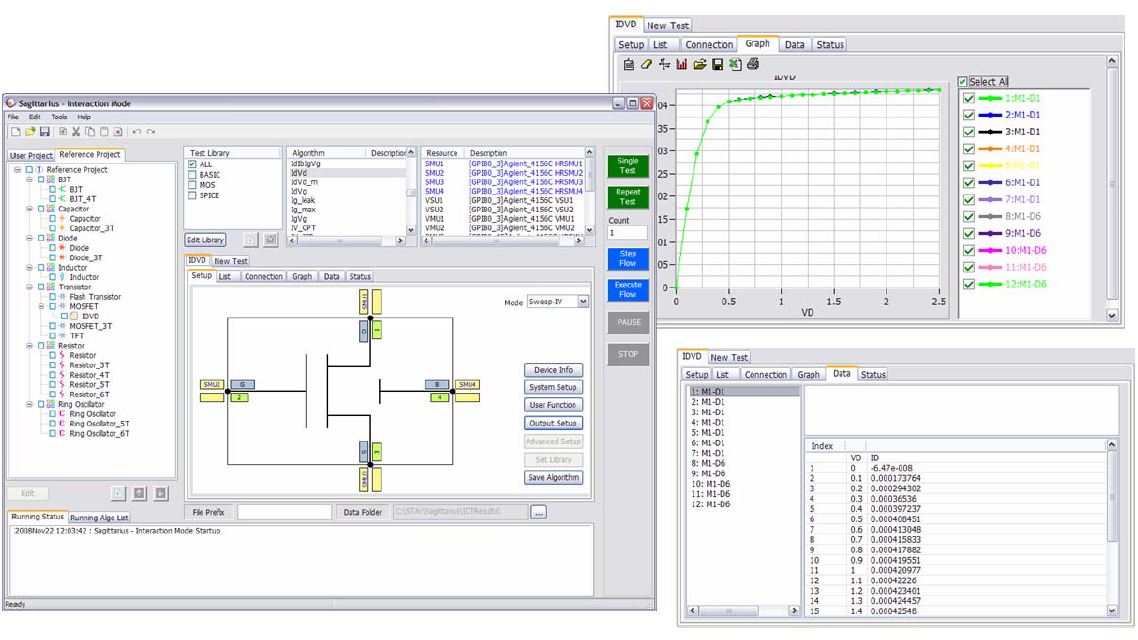Click the orange line swatch for 4:M1-D1
This screenshot has width=1138, height=640.
click(x=990, y=149)
